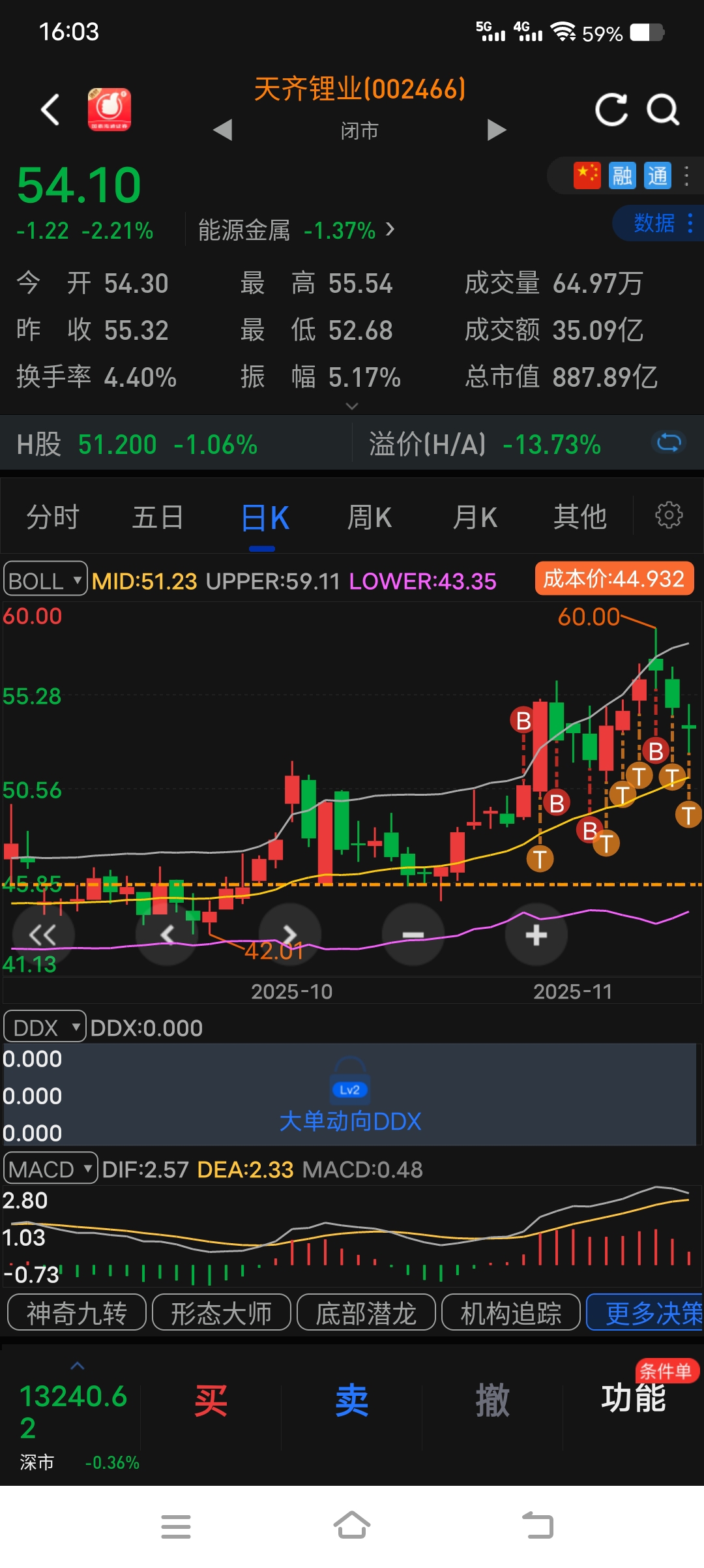
Task: Select the 周K tab
Action: 370,518
